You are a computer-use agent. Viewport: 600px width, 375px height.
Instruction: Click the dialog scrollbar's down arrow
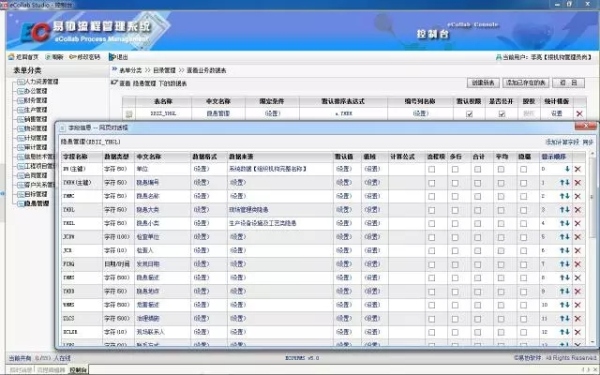point(593,341)
